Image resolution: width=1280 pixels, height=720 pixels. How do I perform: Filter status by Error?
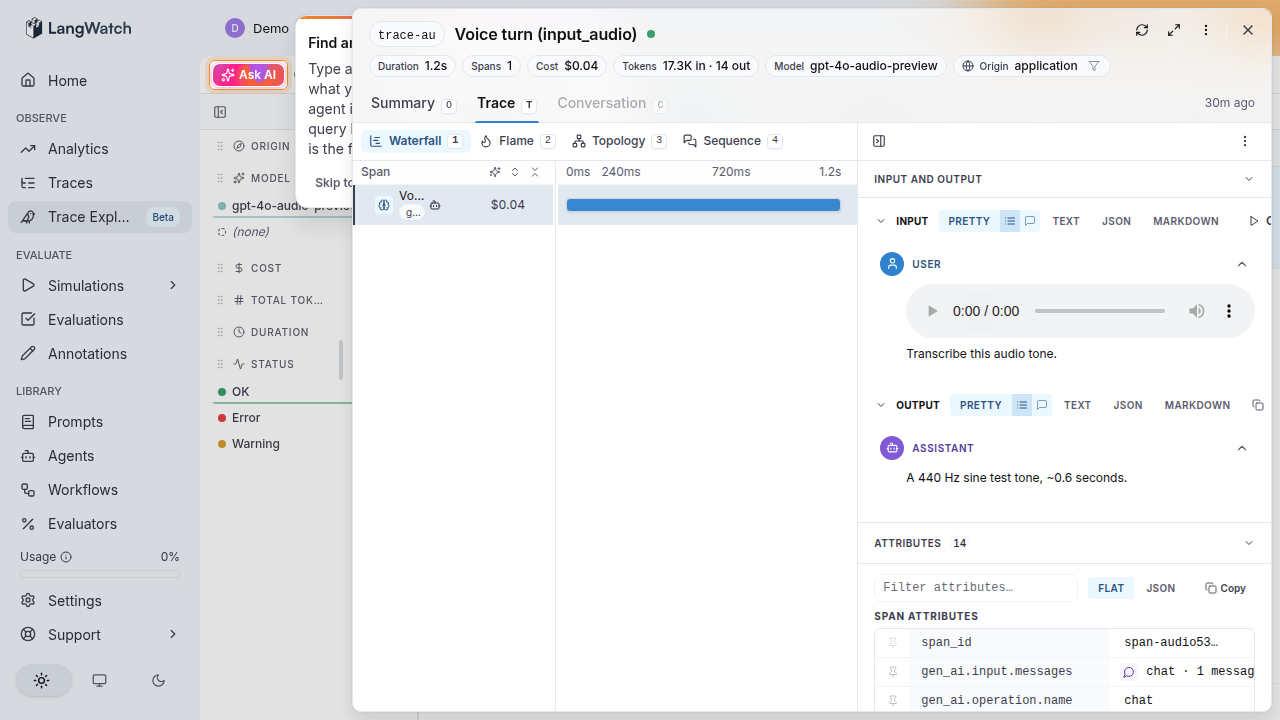click(x=246, y=418)
